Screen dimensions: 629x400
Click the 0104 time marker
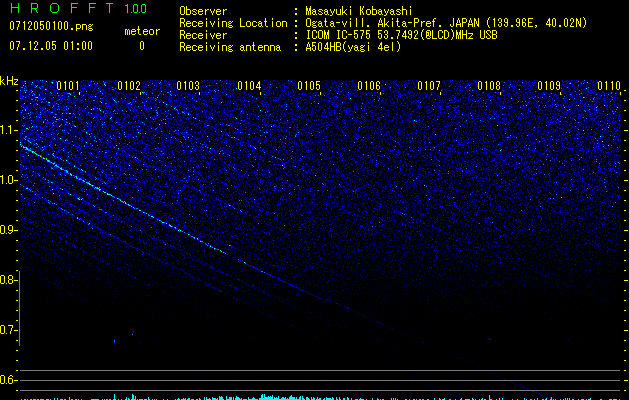coord(249,86)
